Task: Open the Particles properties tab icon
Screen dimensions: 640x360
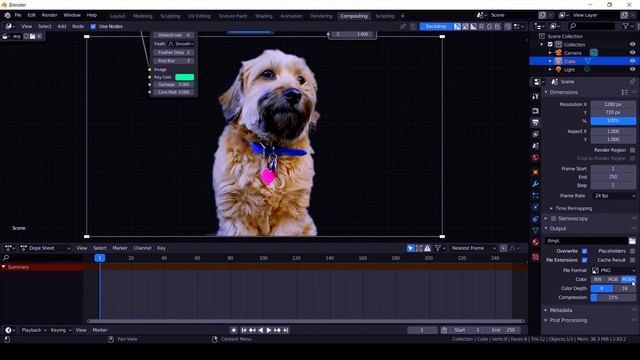Action: (536, 196)
